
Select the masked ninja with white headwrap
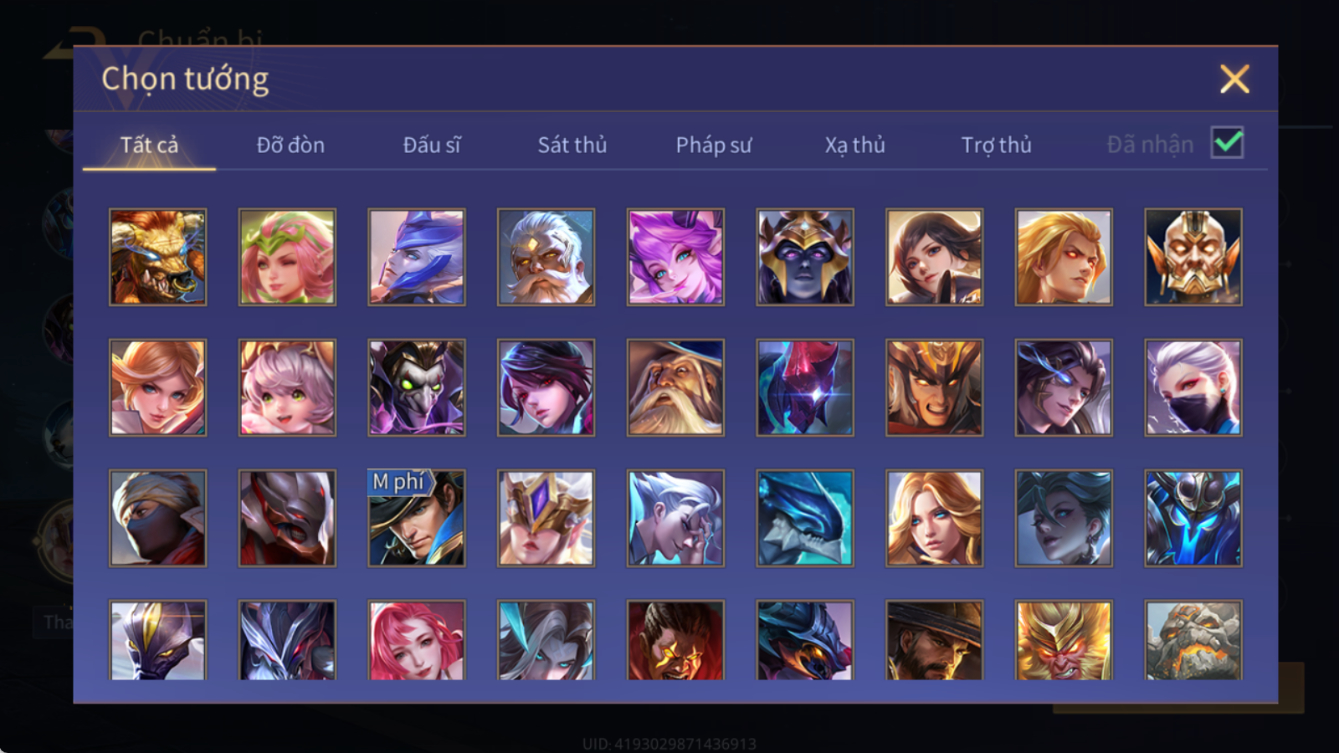pos(158,518)
